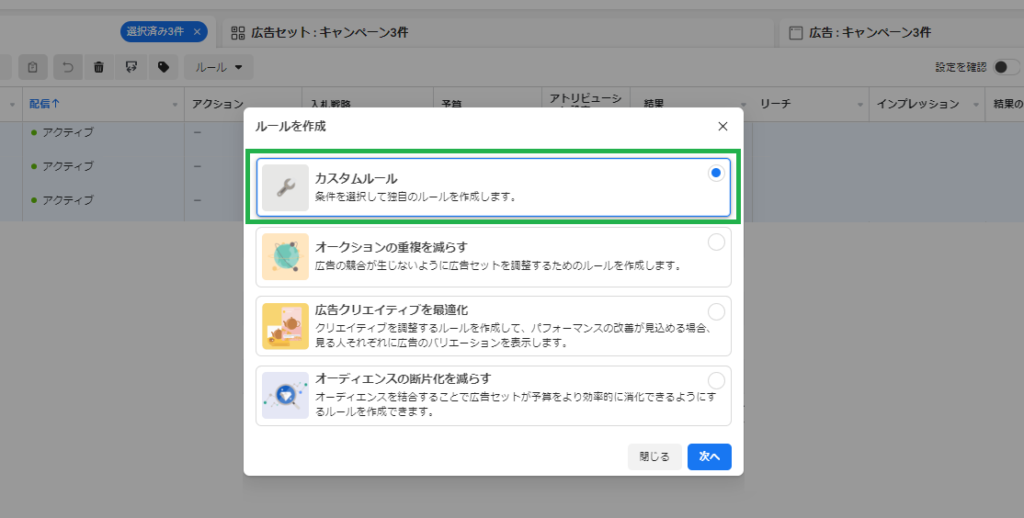The height and width of the screenshot is (518, 1024).
Task: Click the tag icon in toolbar
Action: coord(163,67)
